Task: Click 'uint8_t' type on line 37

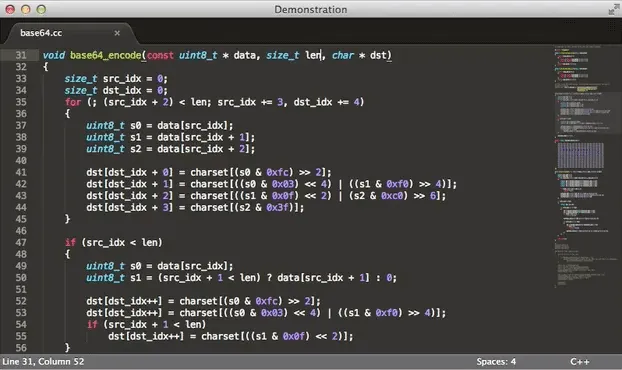Action: pos(106,125)
